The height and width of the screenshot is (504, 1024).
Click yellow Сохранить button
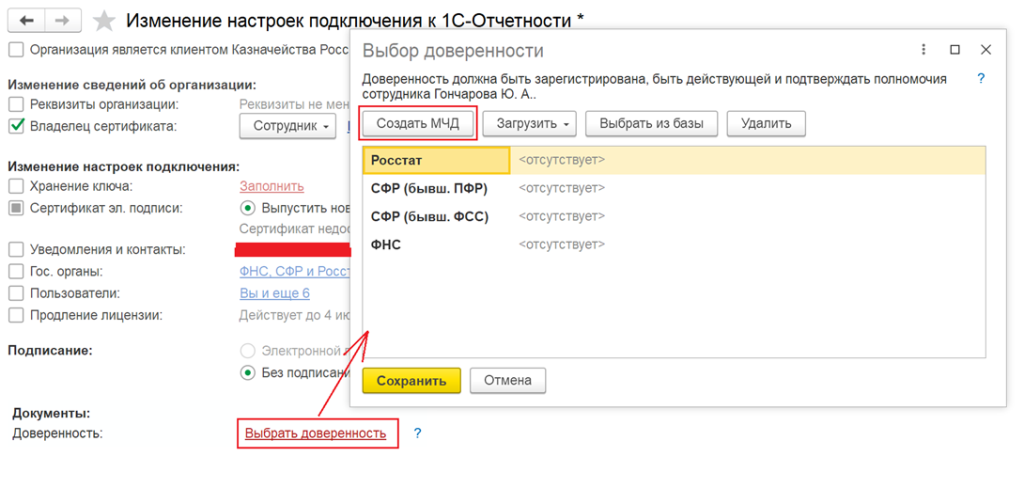[411, 381]
